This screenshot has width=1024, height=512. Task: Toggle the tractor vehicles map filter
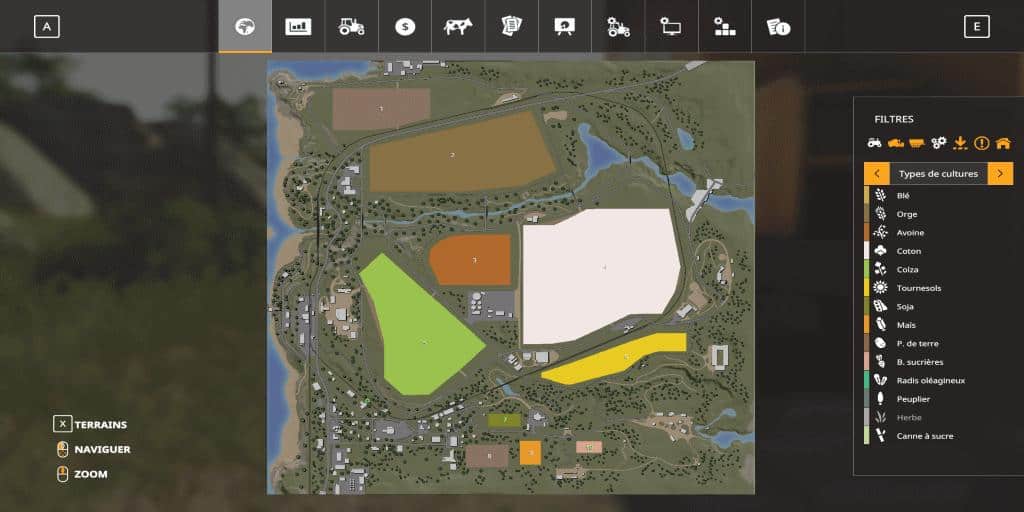pyautogui.click(x=875, y=143)
